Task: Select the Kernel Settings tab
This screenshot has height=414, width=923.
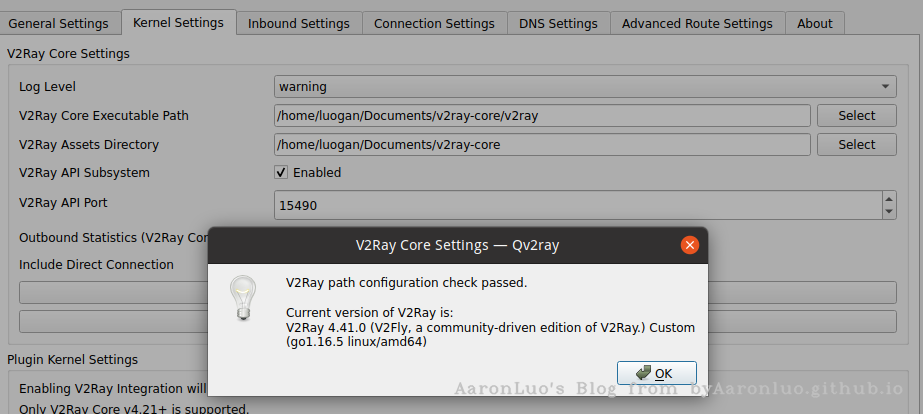Action: coord(178,22)
